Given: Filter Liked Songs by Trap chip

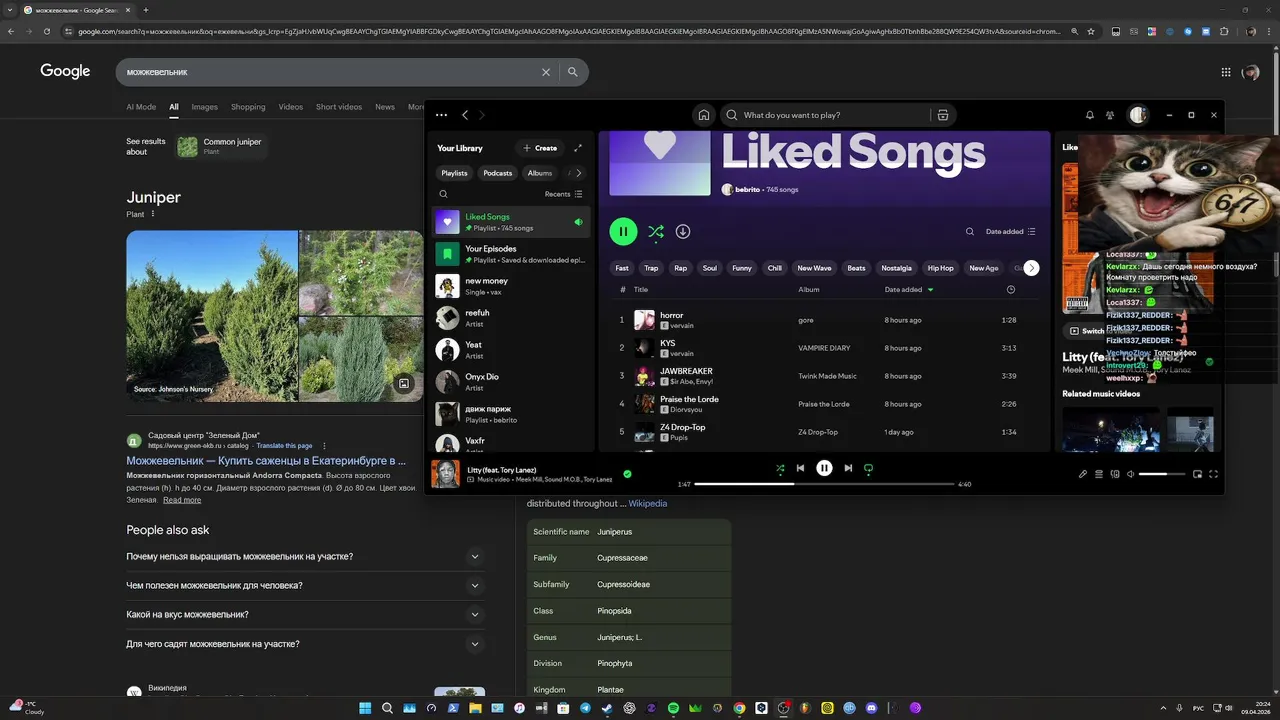Looking at the screenshot, I should [652, 268].
